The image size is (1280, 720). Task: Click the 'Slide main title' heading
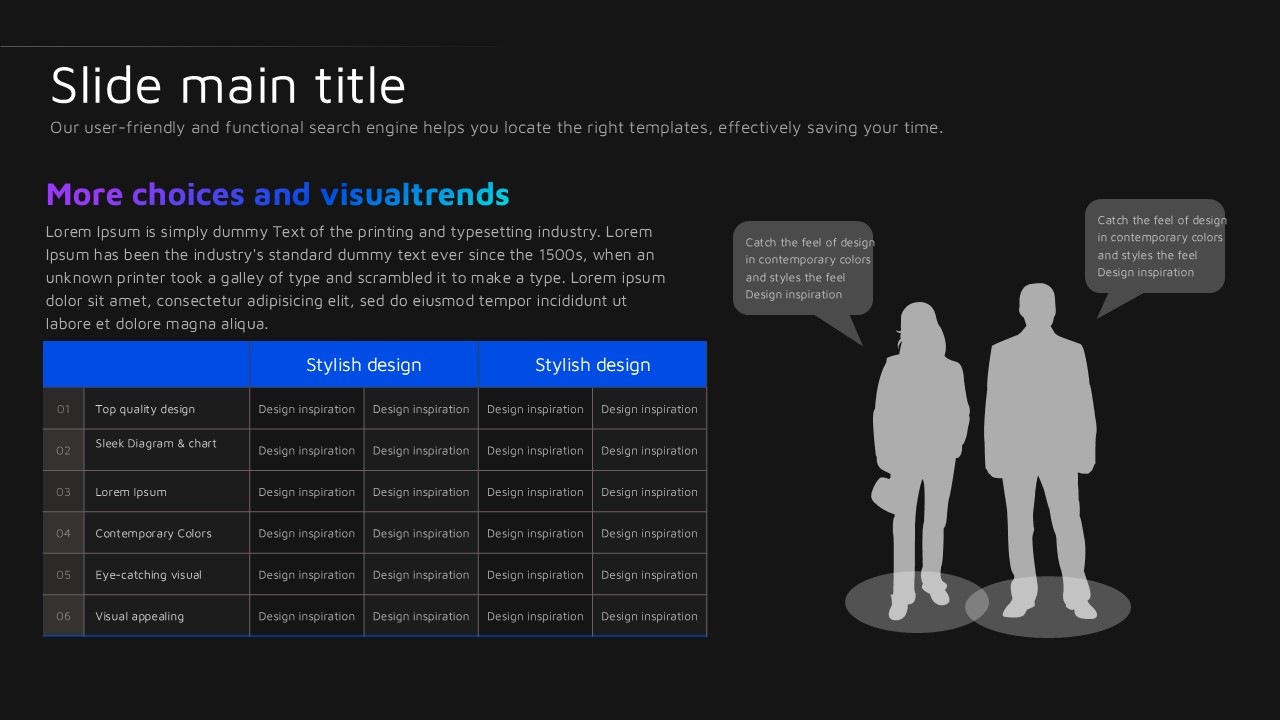(228, 86)
